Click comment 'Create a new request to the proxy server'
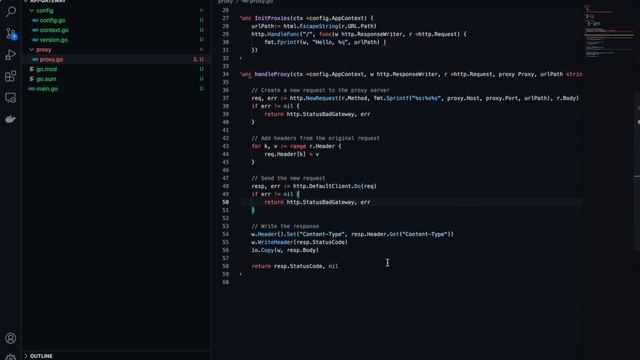The height and width of the screenshot is (360, 640). tap(320, 90)
